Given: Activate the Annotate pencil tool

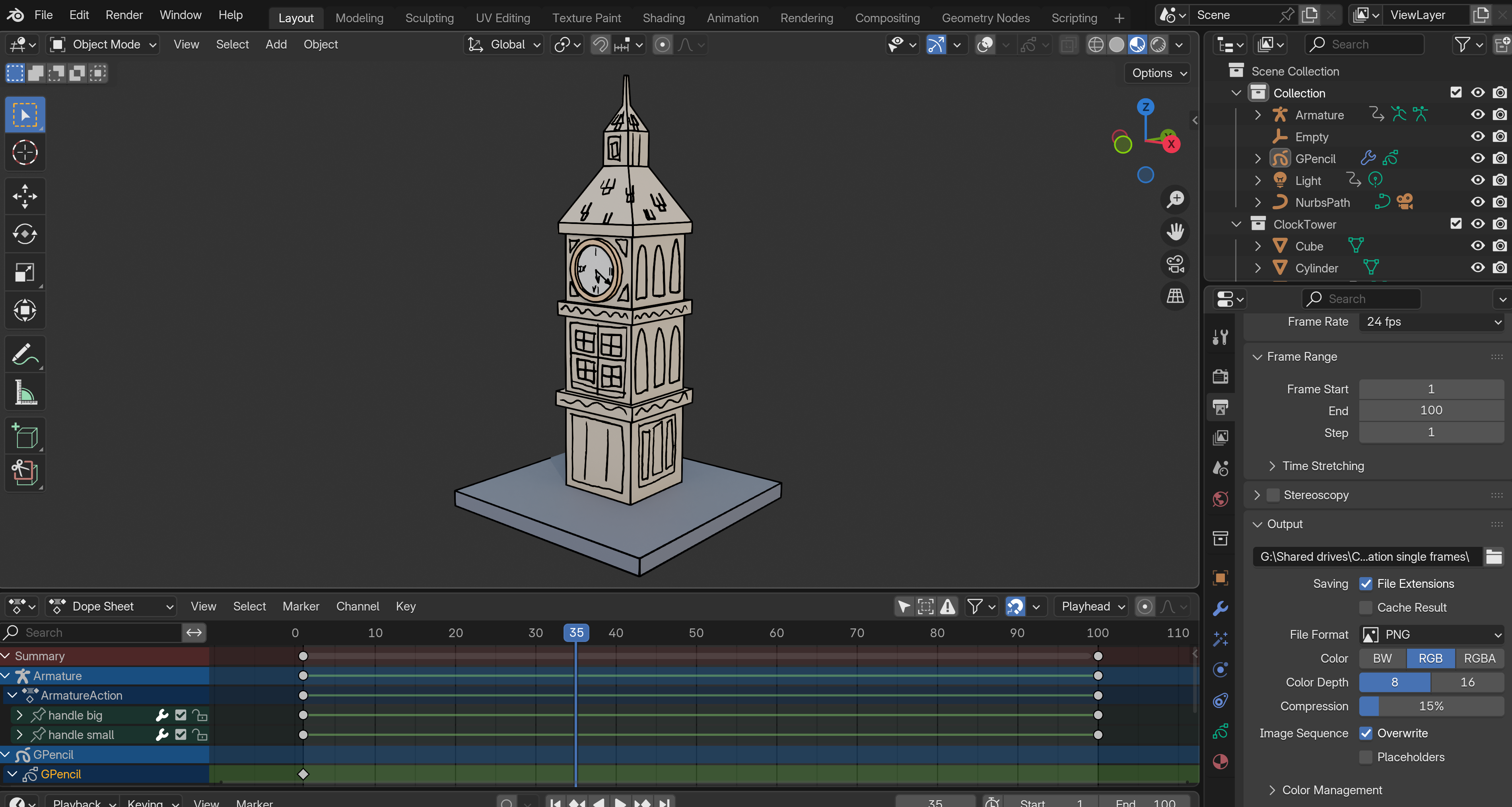Looking at the screenshot, I should (x=25, y=354).
